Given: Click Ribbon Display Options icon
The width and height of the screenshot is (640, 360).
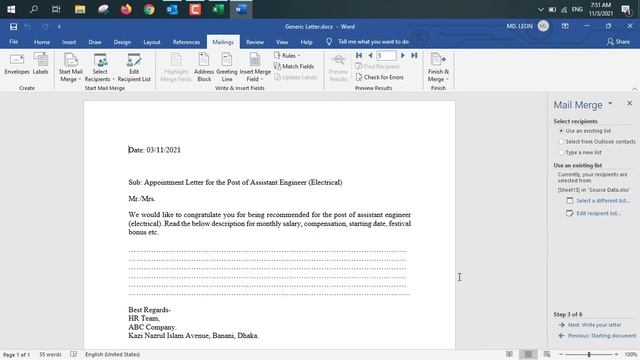Looking at the screenshot, I should (565, 26).
